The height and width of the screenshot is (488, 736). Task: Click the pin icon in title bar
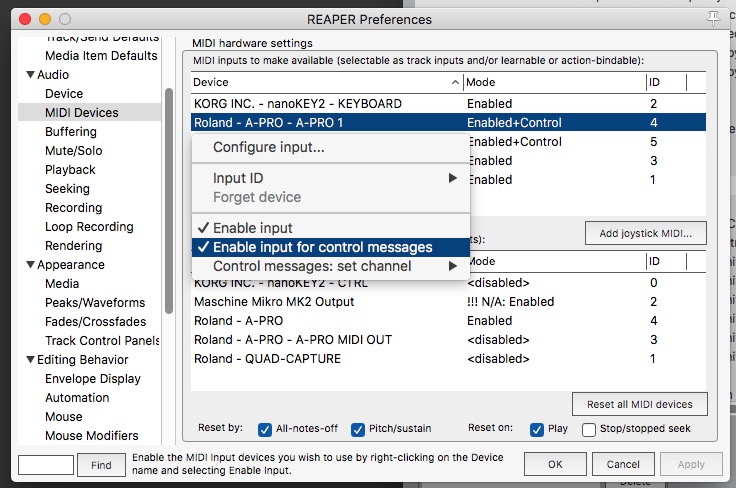point(713,18)
